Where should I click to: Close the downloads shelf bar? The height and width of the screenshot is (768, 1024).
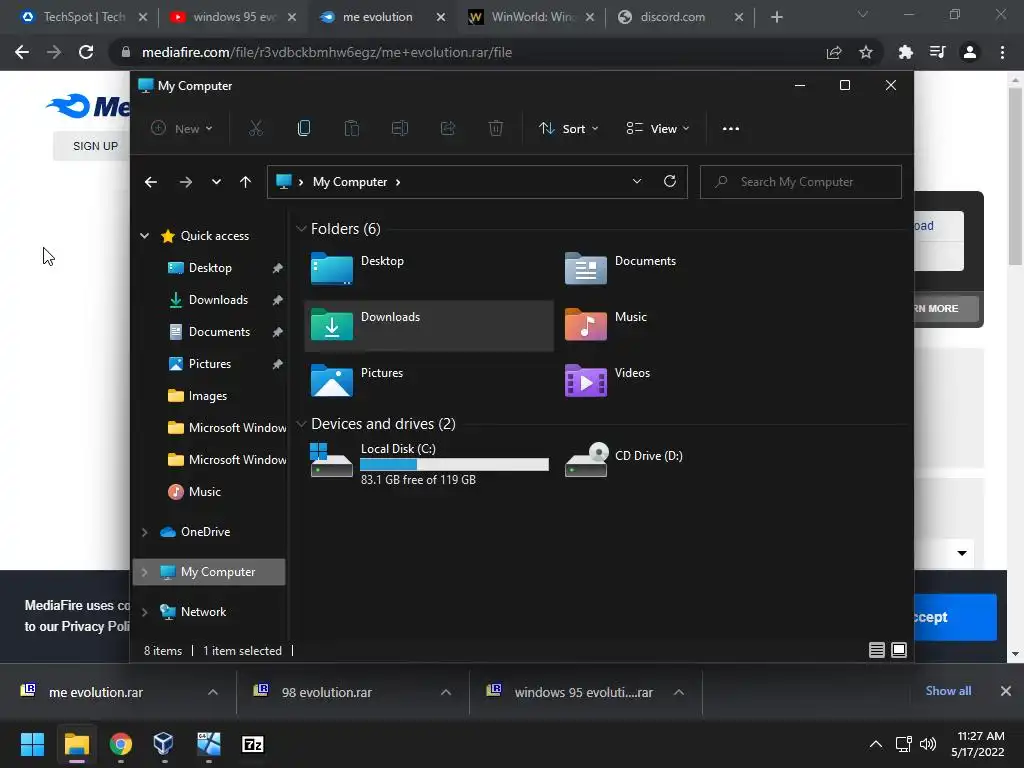point(1005,691)
